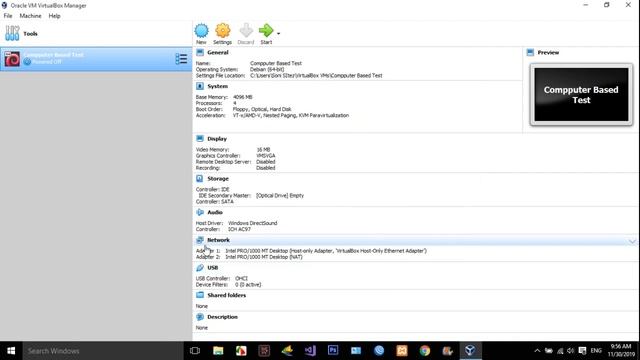Open the Shared folders heading link
This screenshot has width=640, height=360.
coord(227,295)
